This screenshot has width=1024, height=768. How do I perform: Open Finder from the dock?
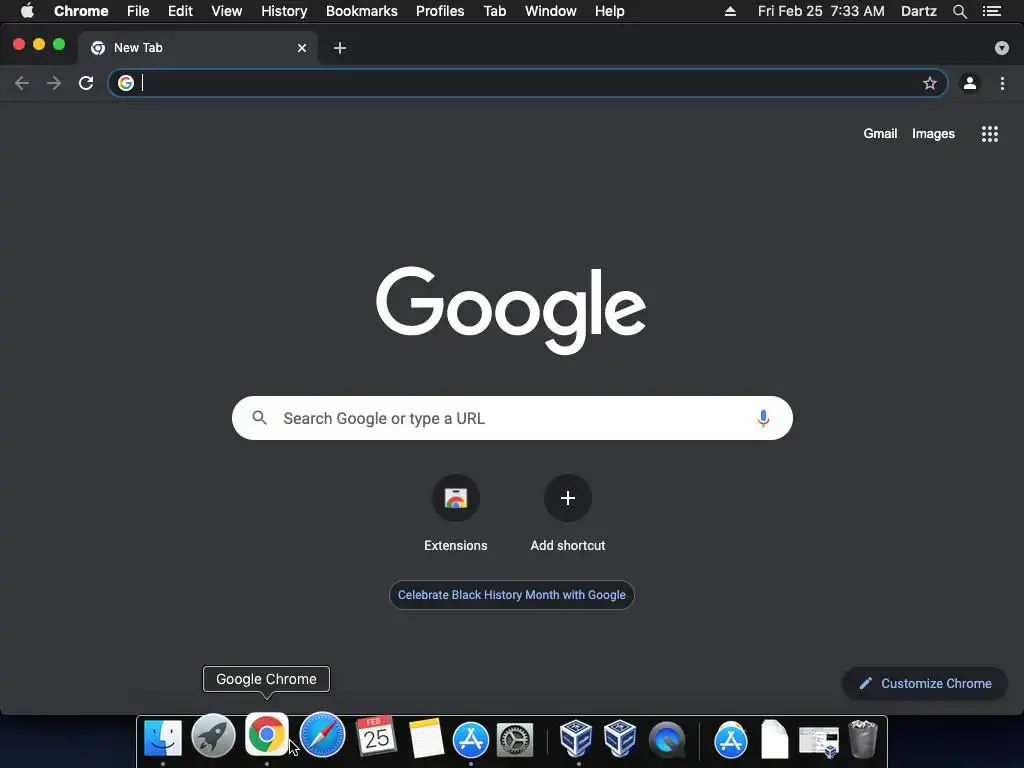pyautogui.click(x=163, y=738)
